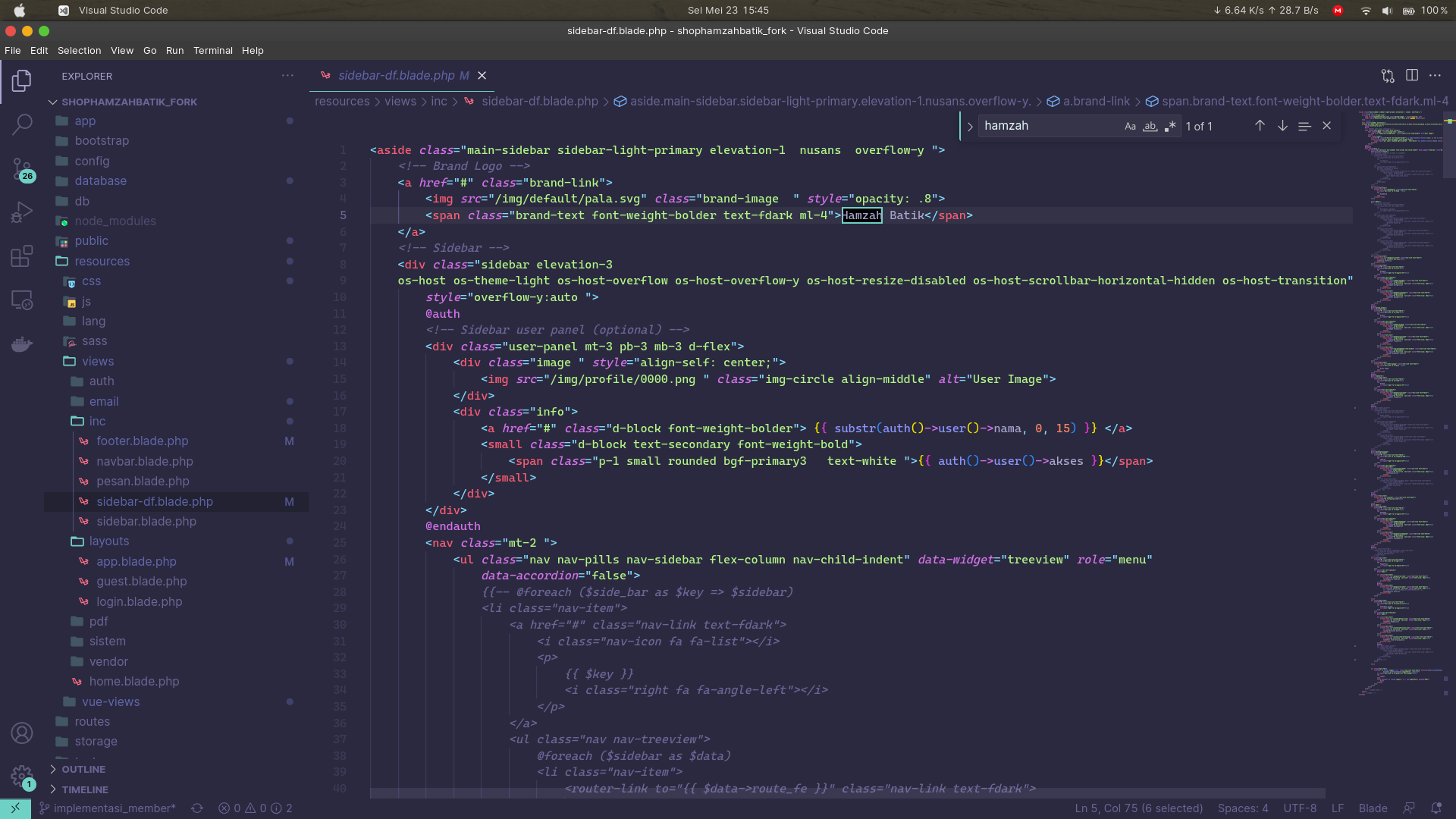Open the Manage gear icon
Screen dimensions: 1456x819
(21, 775)
